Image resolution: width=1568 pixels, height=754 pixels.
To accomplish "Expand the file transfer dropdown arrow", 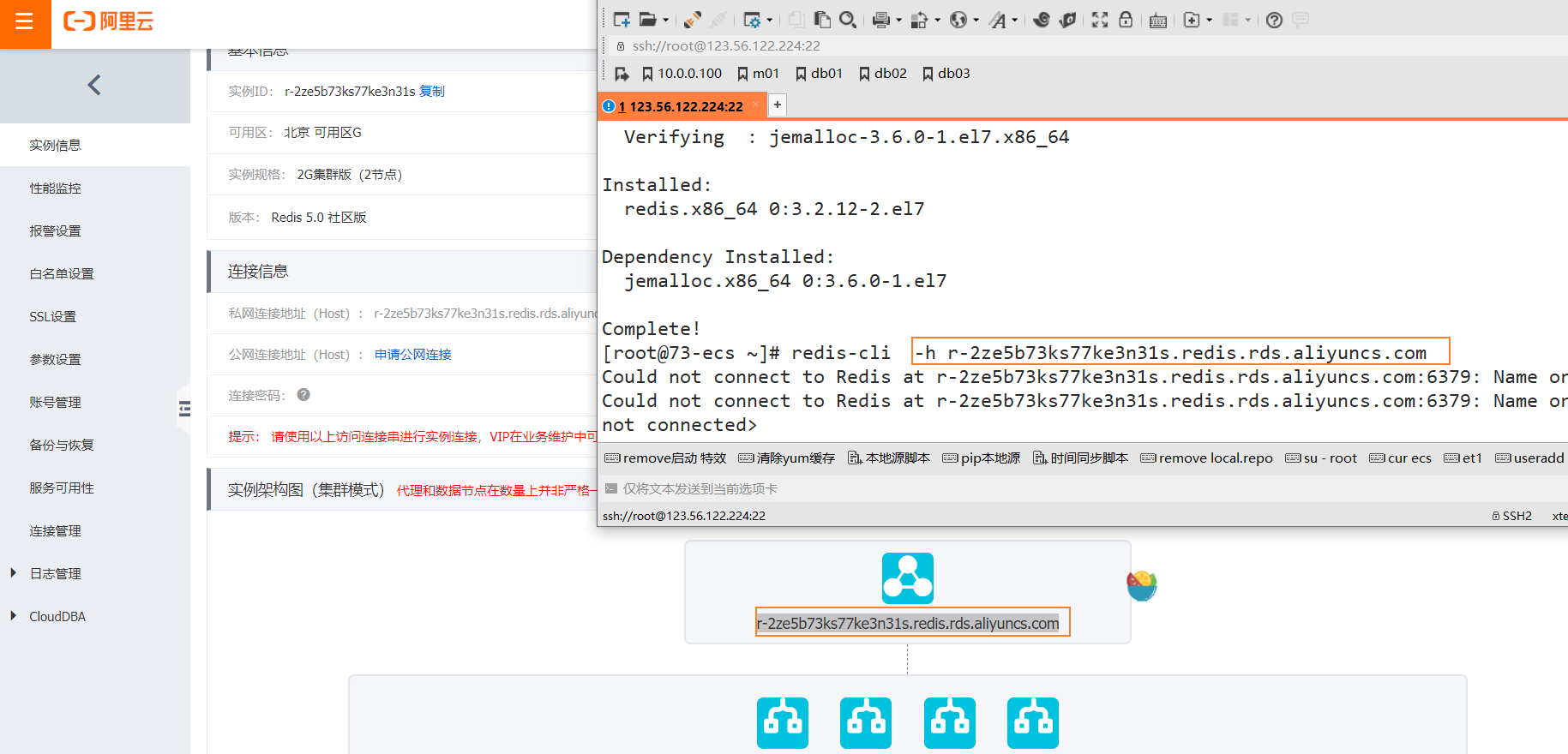I will [937, 20].
